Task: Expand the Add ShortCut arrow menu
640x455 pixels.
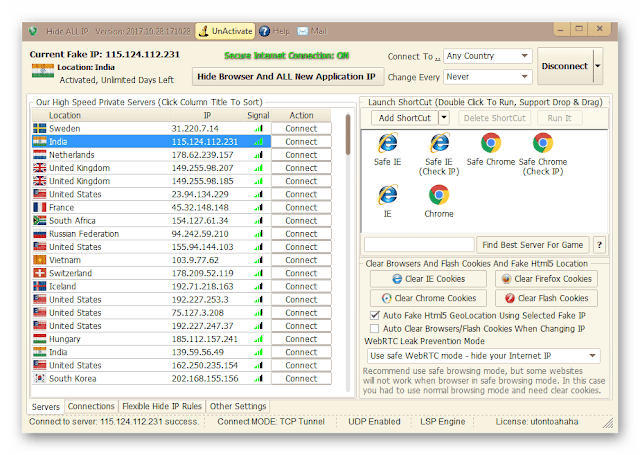Action: [444, 118]
